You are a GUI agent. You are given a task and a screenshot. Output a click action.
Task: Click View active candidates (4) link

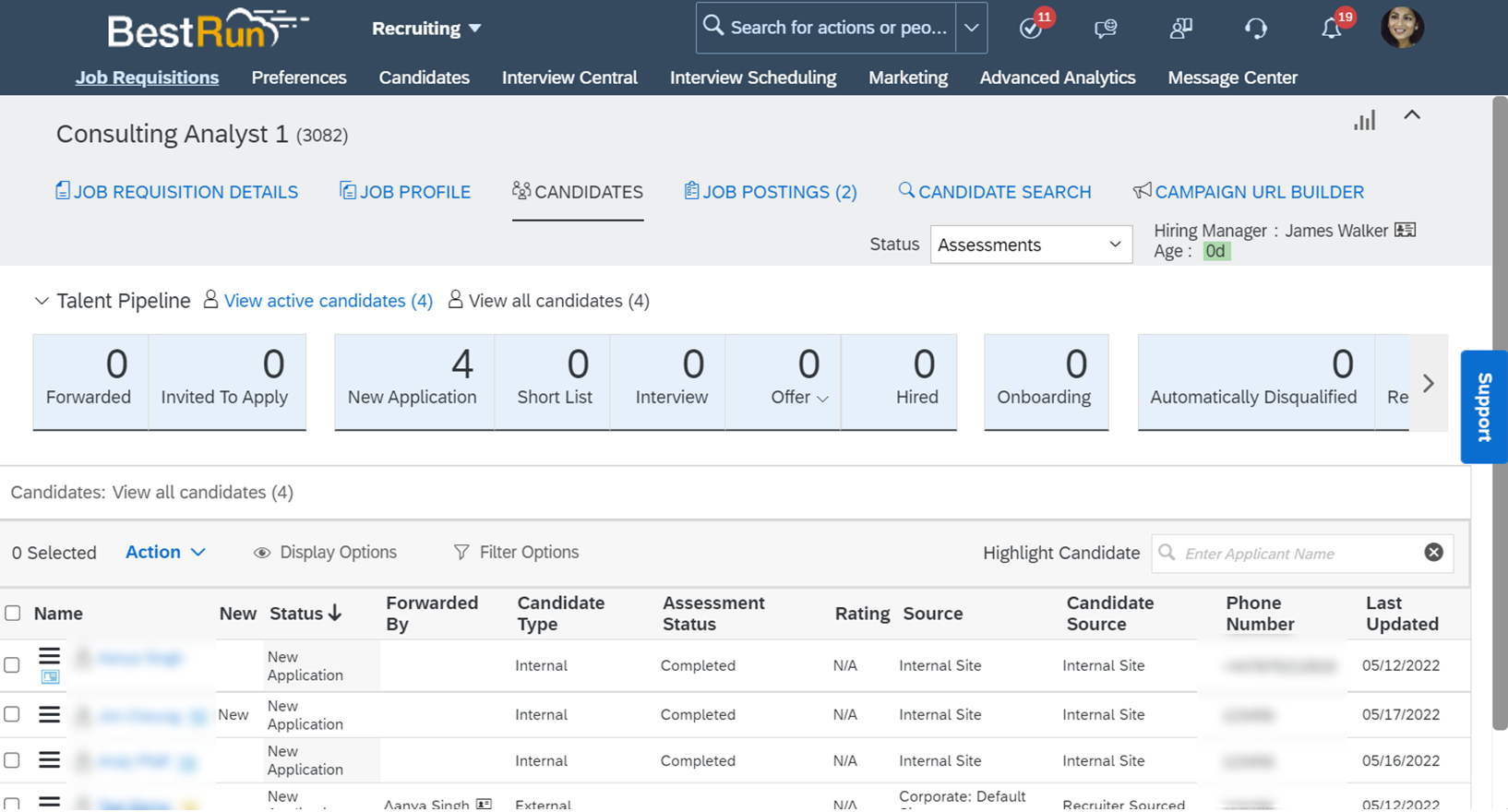click(328, 301)
